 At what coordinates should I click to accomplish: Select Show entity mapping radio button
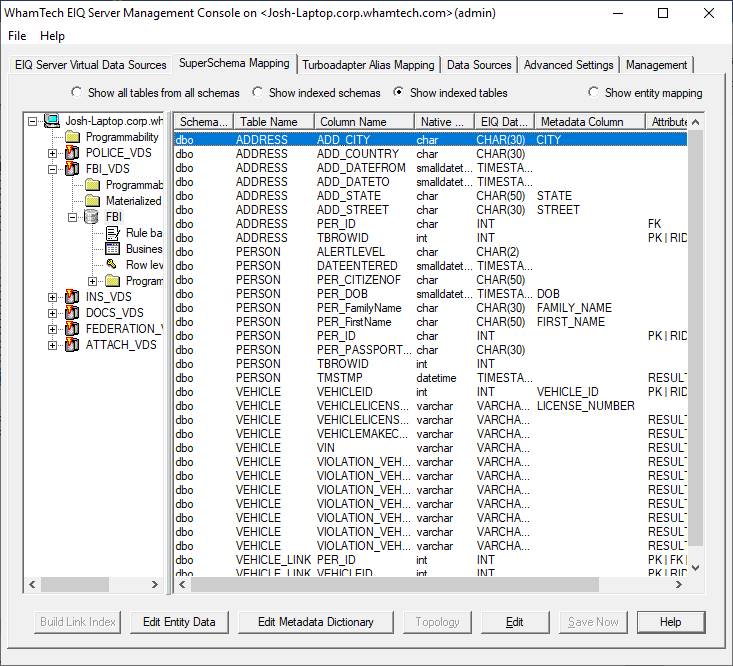593,92
